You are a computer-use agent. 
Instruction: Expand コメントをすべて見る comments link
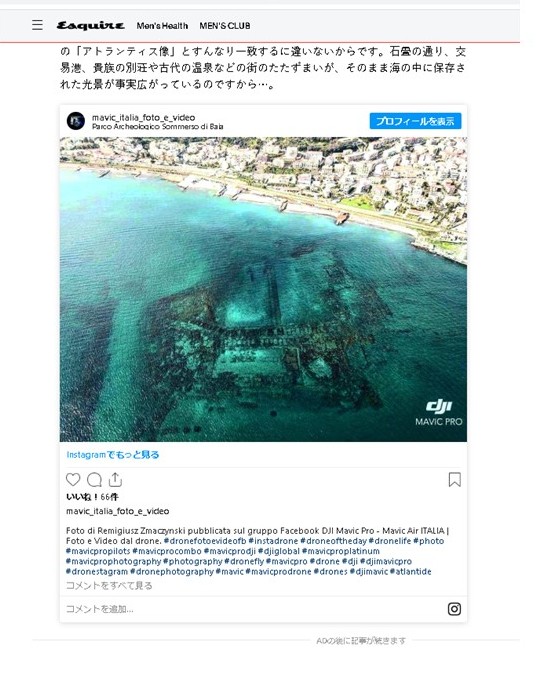[x=109, y=585]
